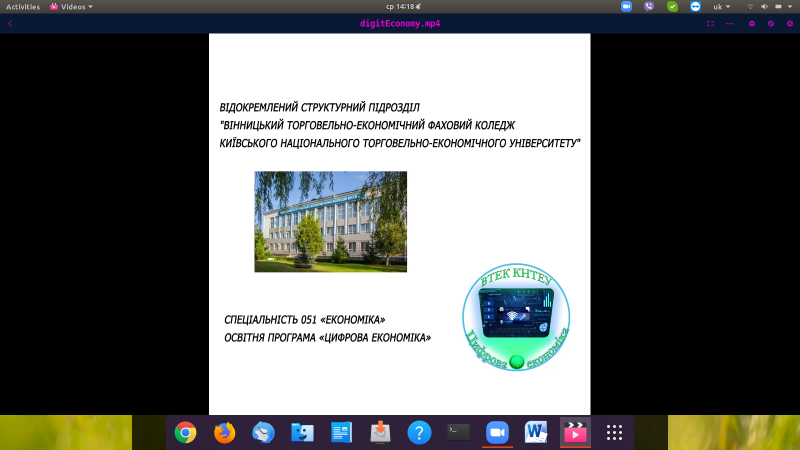This screenshot has height=450, width=800.
Task: Open Word from the dock
Action: tap(536, 433)
